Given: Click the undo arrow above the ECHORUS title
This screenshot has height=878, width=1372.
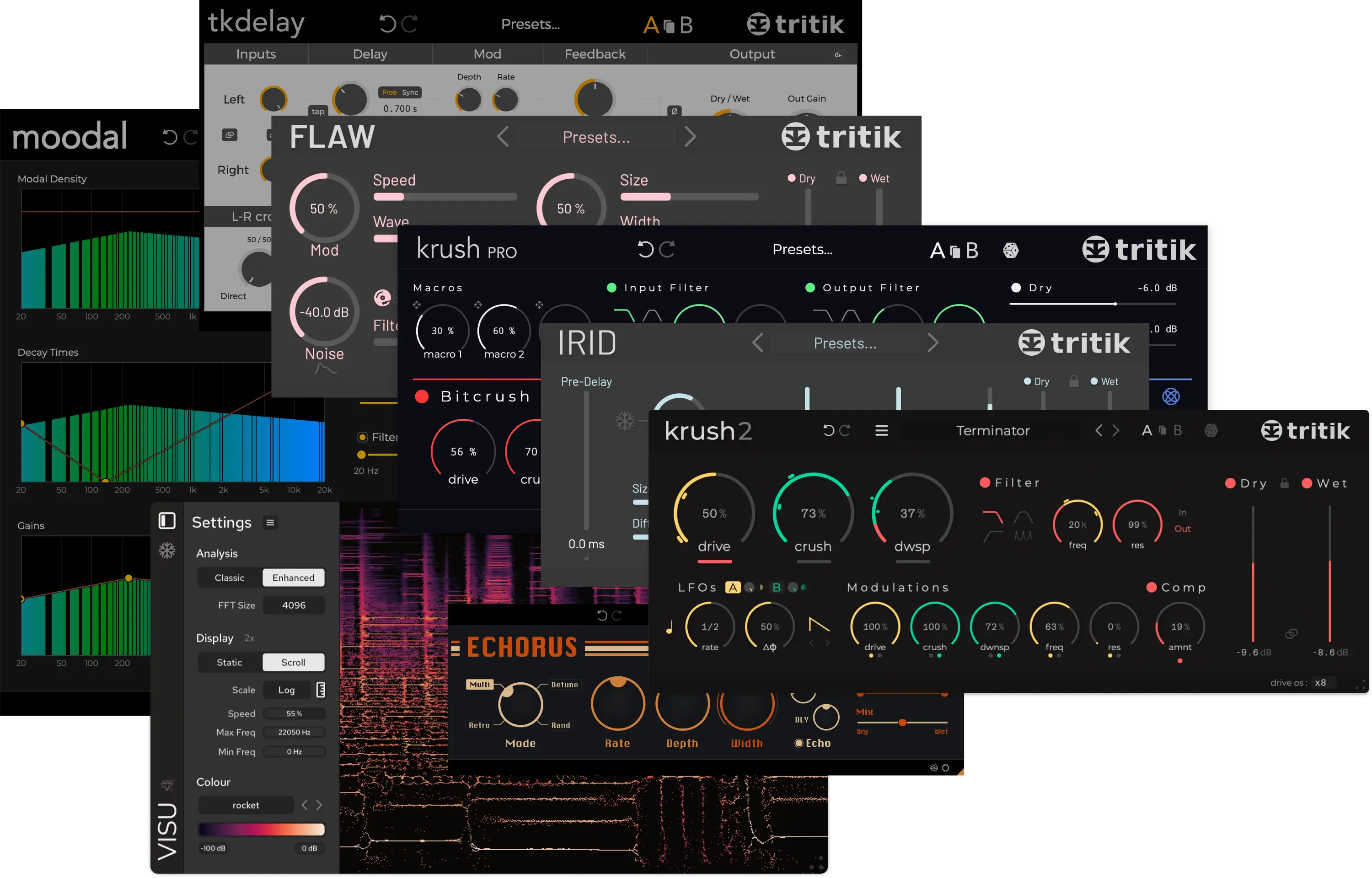Looking at the screenshot, I should tap(602, 615).
